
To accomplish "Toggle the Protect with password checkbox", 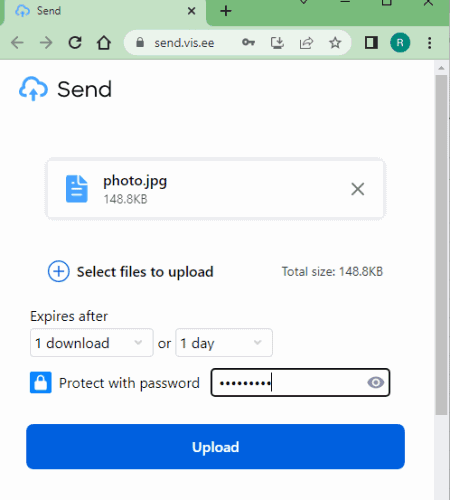I will (41, 382).
